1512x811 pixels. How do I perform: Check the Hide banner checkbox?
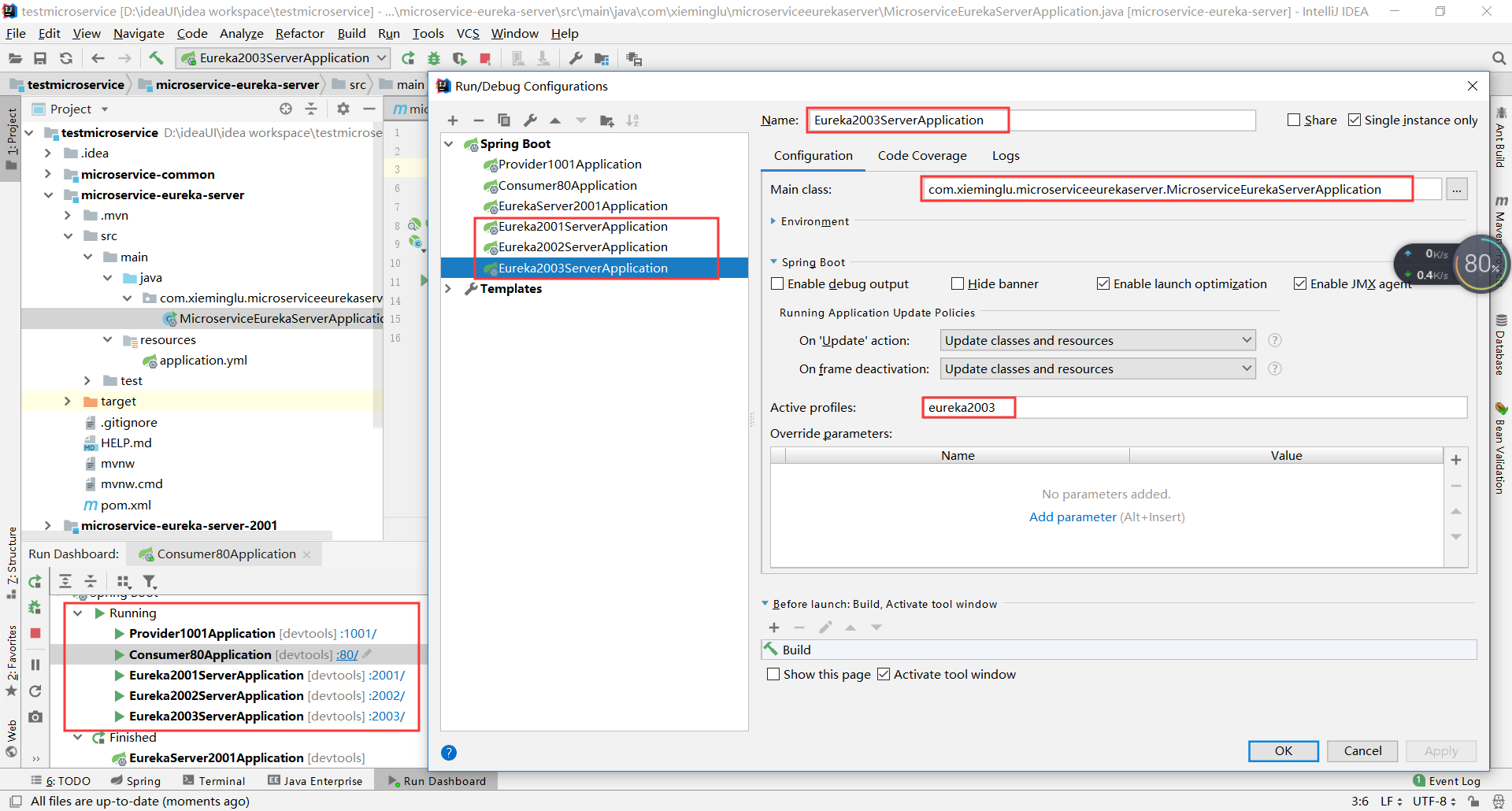pyautogui.click(x=958, y=283)
